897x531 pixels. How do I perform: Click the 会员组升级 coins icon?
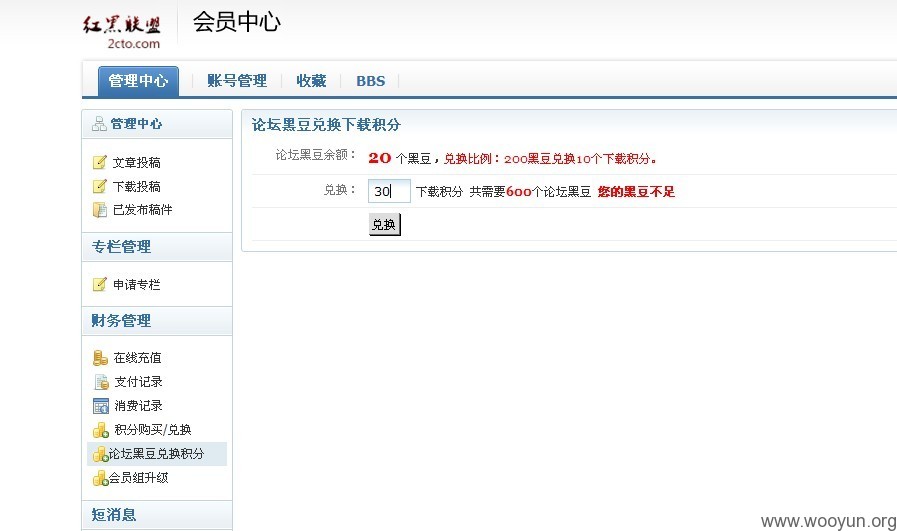pos(101,478)
